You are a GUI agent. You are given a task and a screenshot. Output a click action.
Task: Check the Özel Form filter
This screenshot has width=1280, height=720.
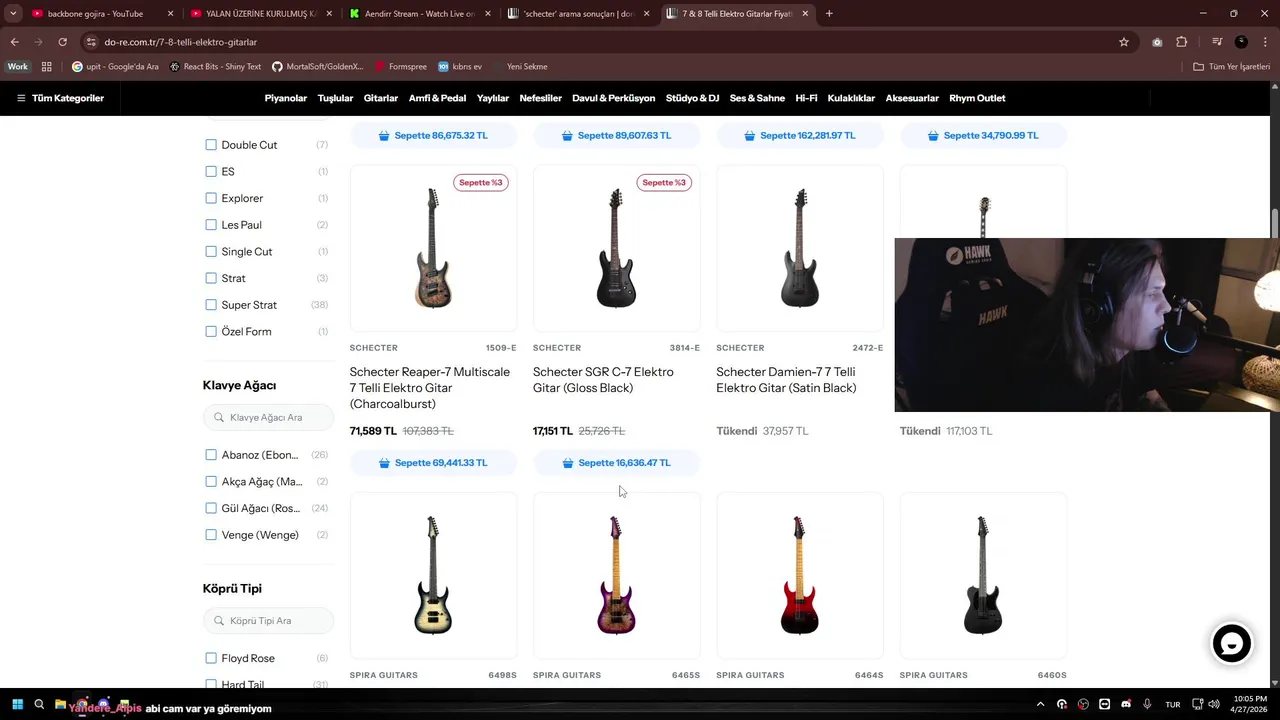pos(211,332)
